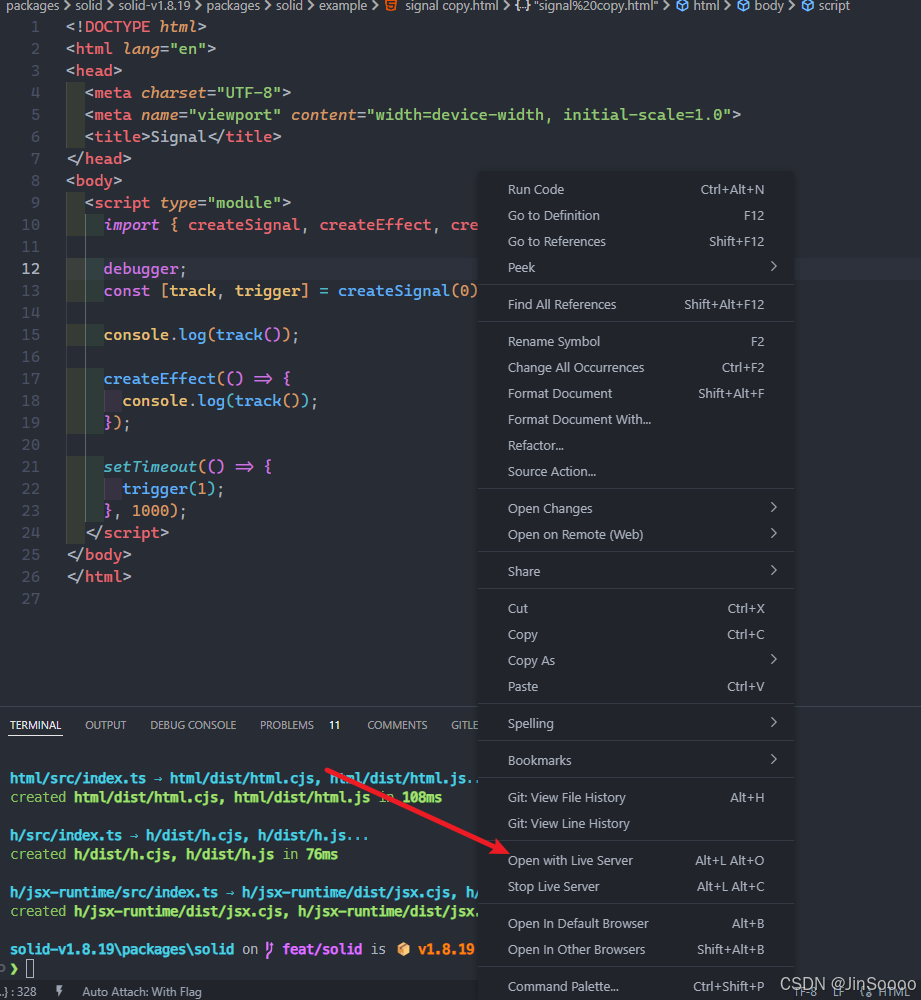921x1000 pixels.
Task: Open the Command Palette... entry
Action: pyautogui.click(x=635, y=987)
